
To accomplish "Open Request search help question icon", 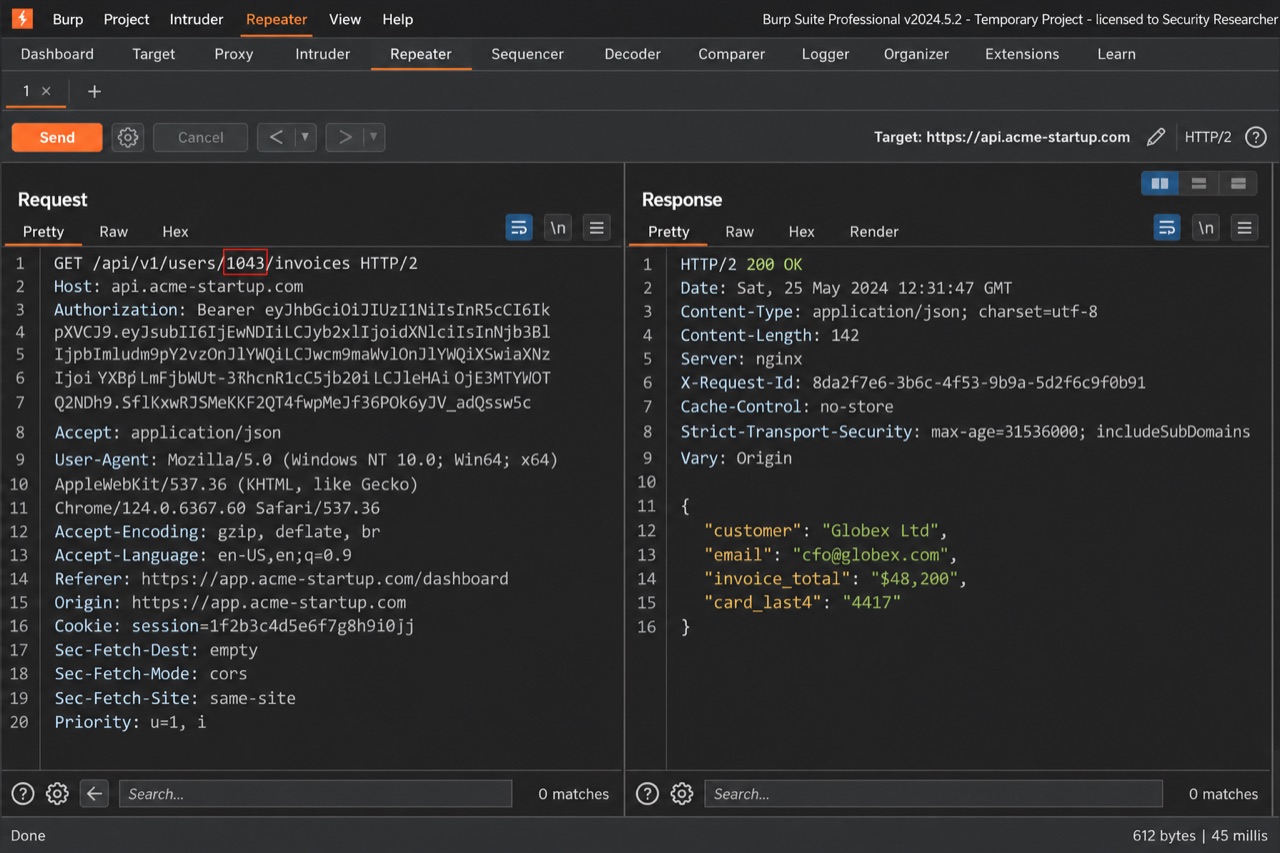I will click(x=23, y=794).
